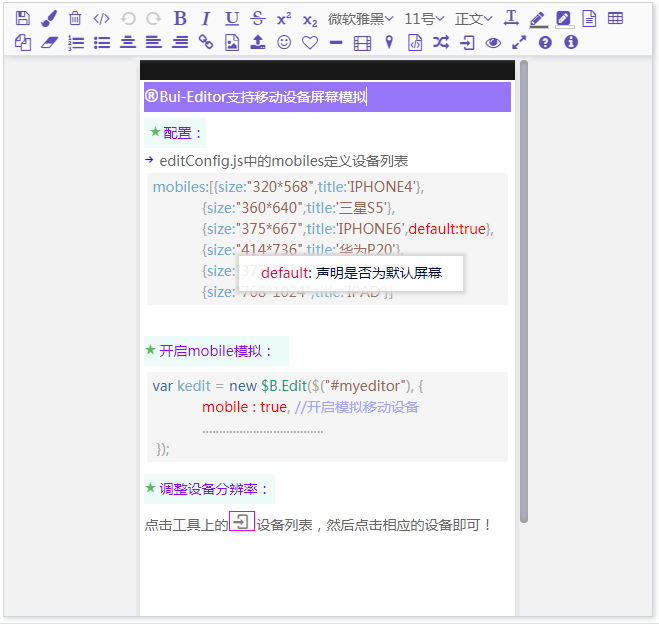Expand editor to fullscreen
Screen dimensions: 659x624
pos(519,42)
